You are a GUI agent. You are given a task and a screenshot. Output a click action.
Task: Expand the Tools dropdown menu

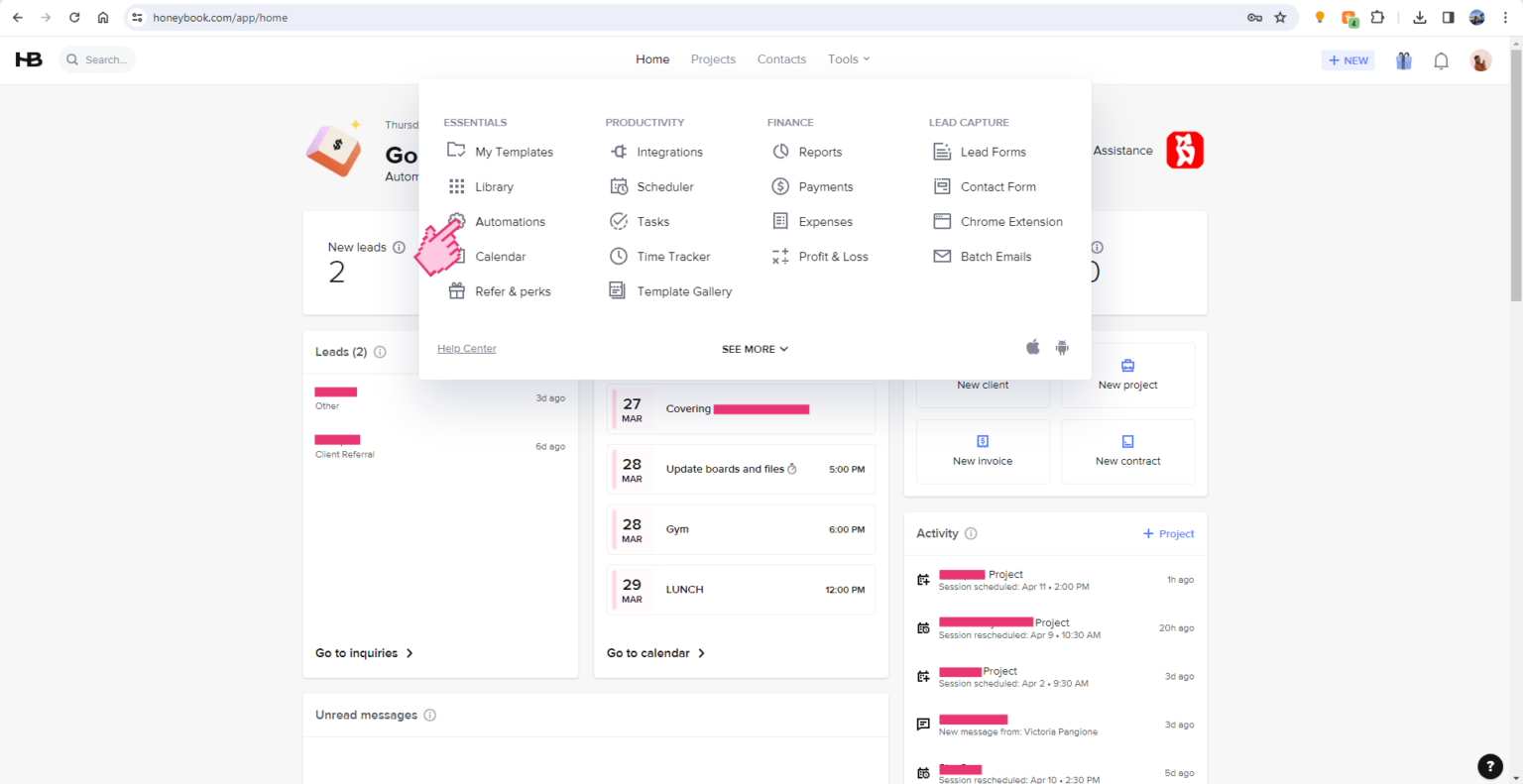[849, 59]
